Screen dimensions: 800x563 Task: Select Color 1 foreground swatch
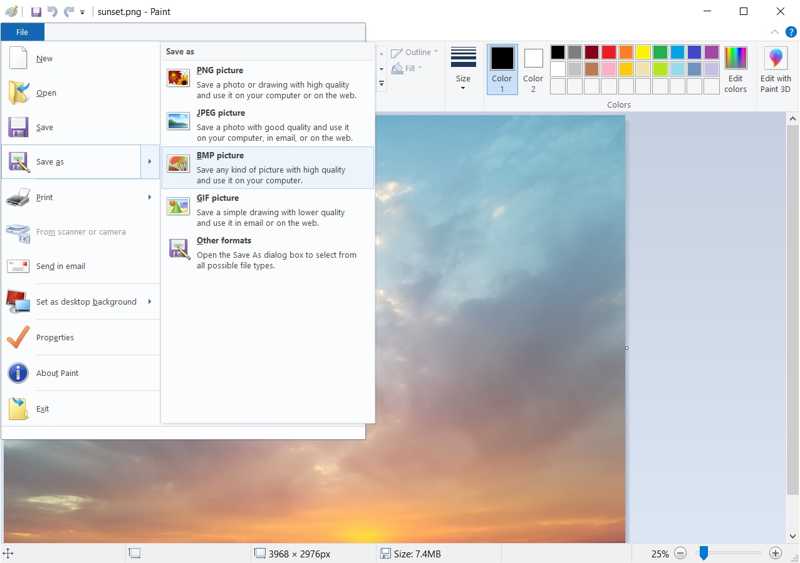(502, 68)
